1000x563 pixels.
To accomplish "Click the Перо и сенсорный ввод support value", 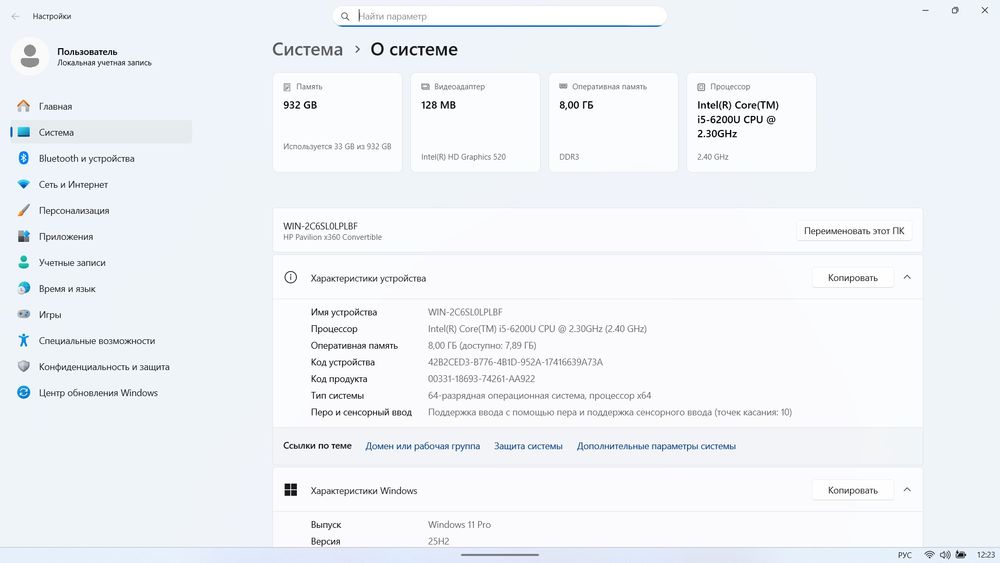I will (x=610, y=412).
